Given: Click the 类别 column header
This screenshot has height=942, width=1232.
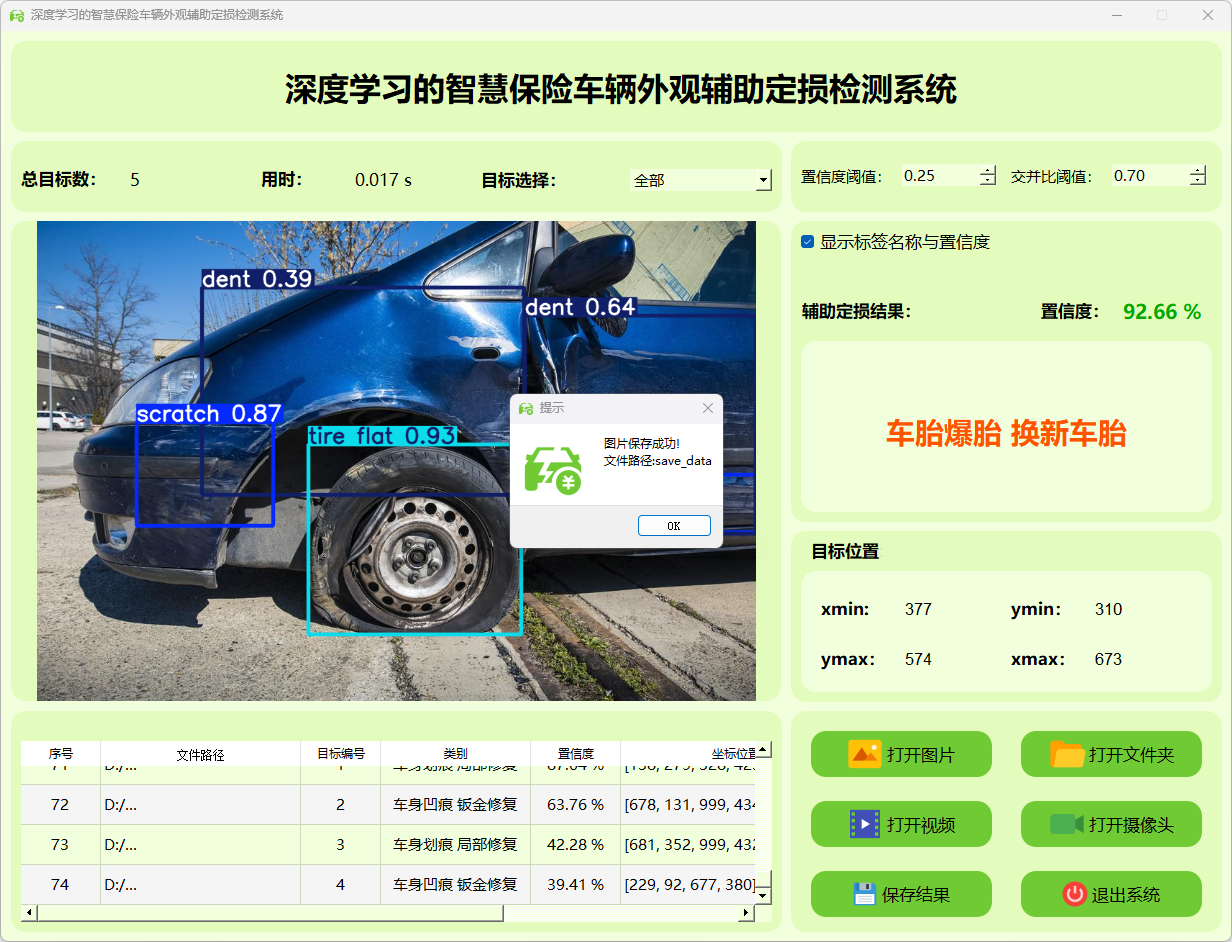Looking at the screenshot, I should tap(455, 754).
